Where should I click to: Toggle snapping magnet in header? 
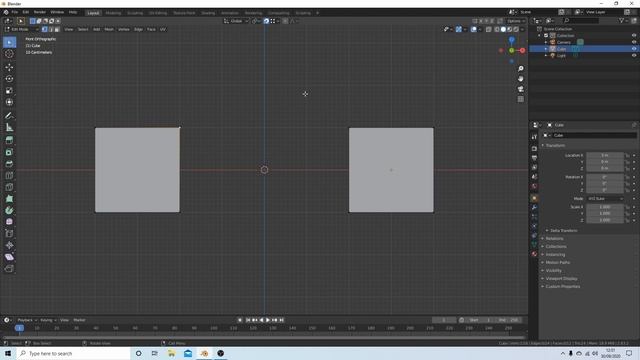(x=266, y=21)
